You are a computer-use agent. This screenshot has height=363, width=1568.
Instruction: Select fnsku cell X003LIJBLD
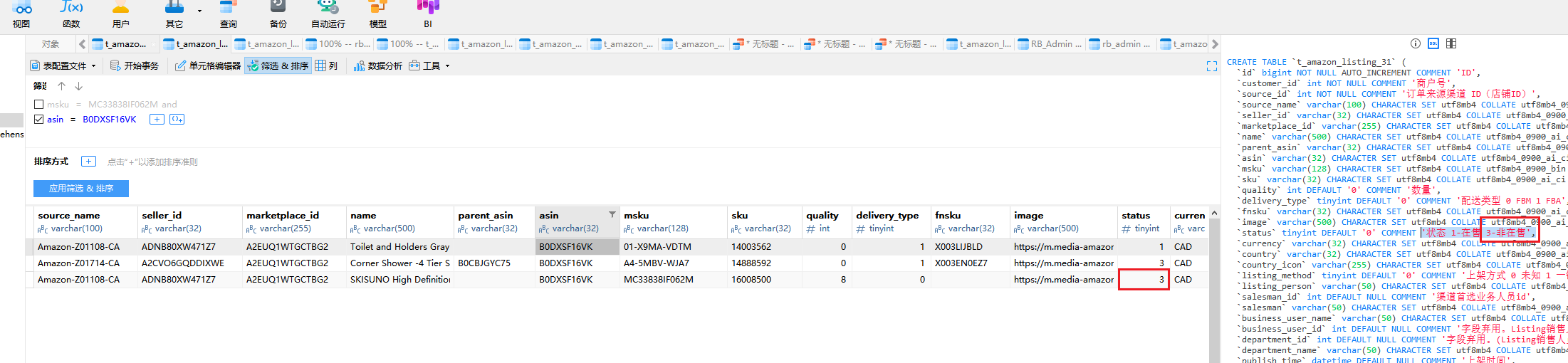pyautogui.click(x=971, y=247)
